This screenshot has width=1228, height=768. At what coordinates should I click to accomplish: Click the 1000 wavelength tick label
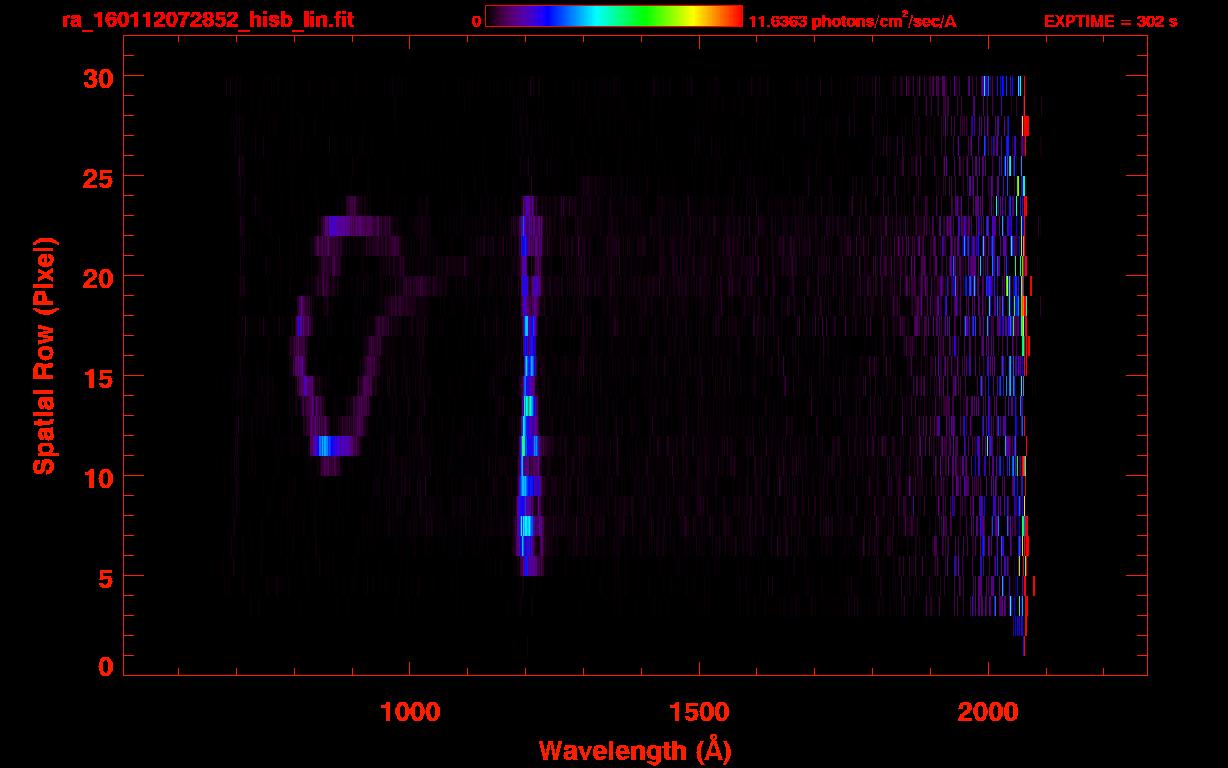(x=410, y=712)
